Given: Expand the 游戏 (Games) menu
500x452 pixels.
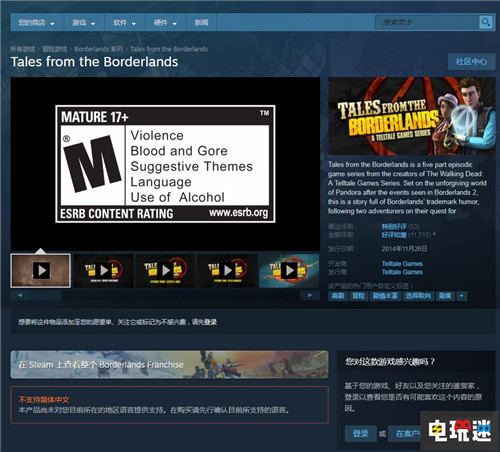Looking at the screenshot, I should click(x=84, y=23).
